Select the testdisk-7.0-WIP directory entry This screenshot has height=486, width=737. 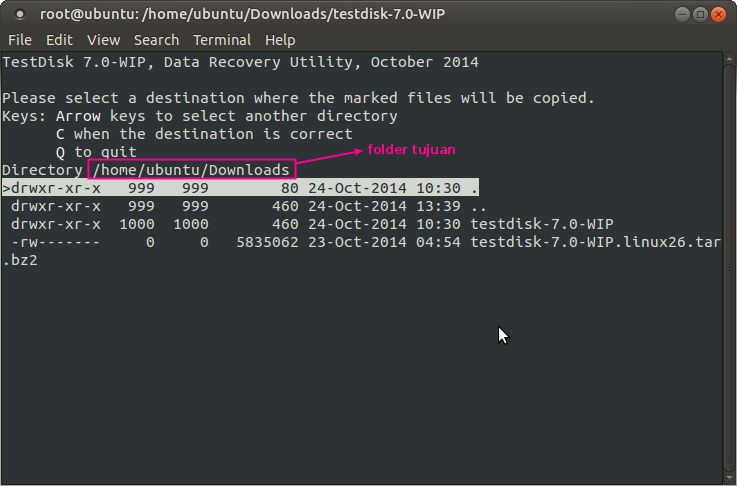coord(541,224)
